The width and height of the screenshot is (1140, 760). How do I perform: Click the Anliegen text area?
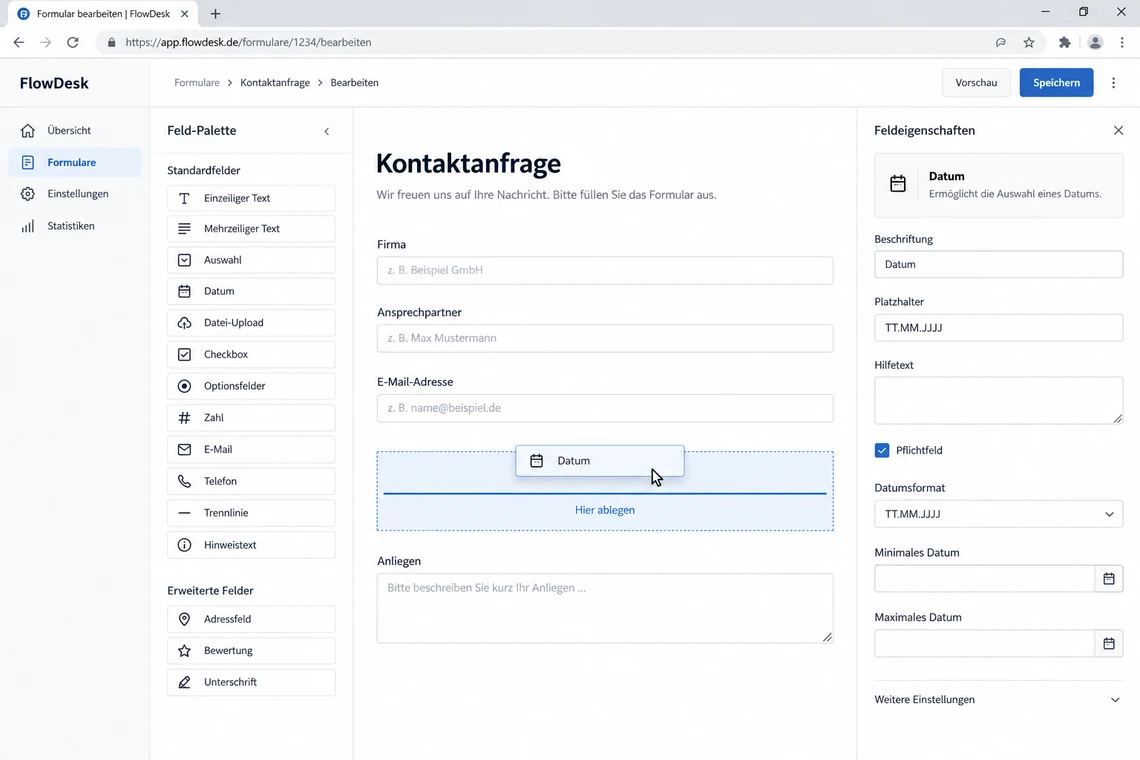tap(605, 608)
